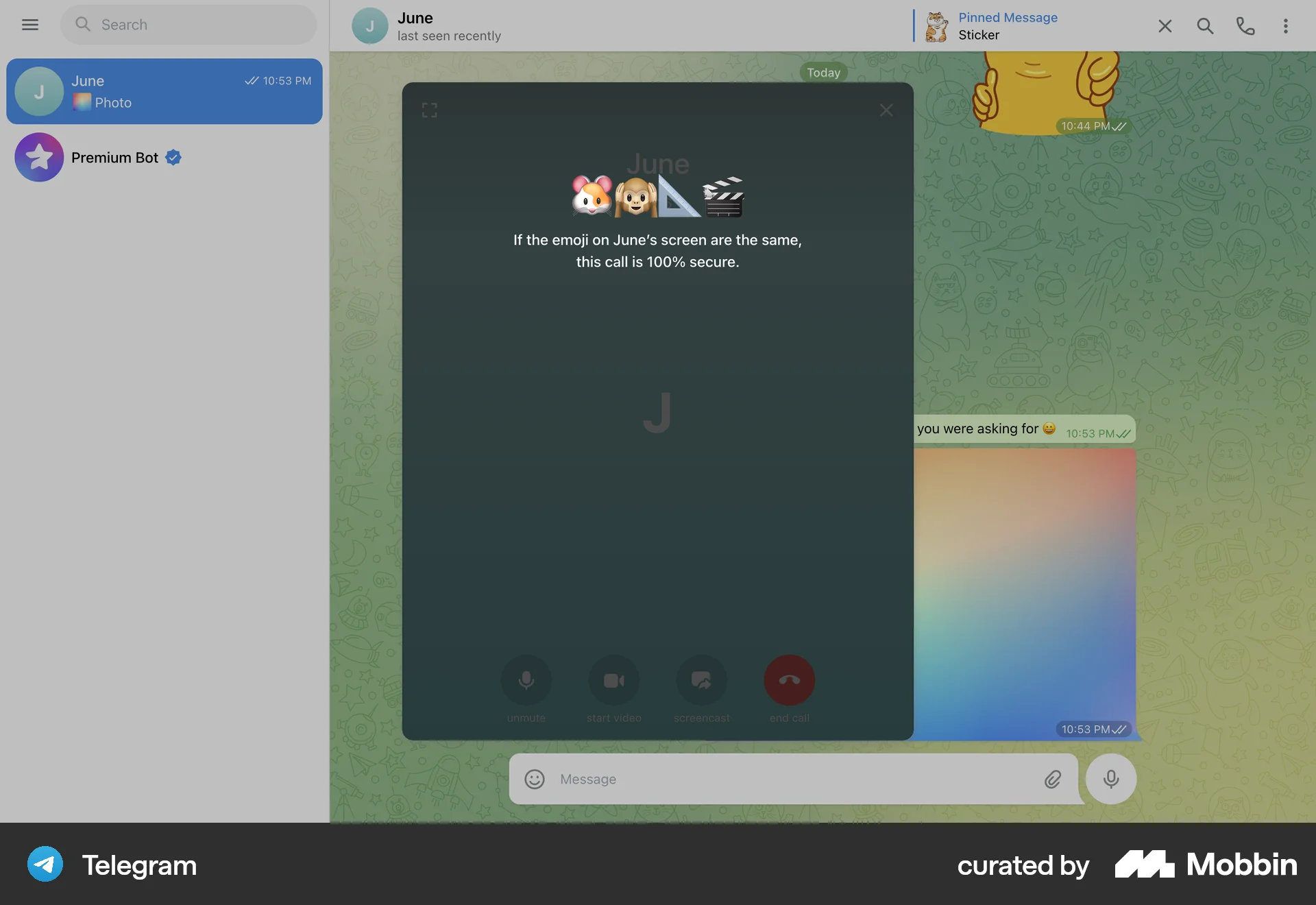Dismiss the pinned message bar
This screenshot has width=1316, height=905.
(x=1165, y=25)
